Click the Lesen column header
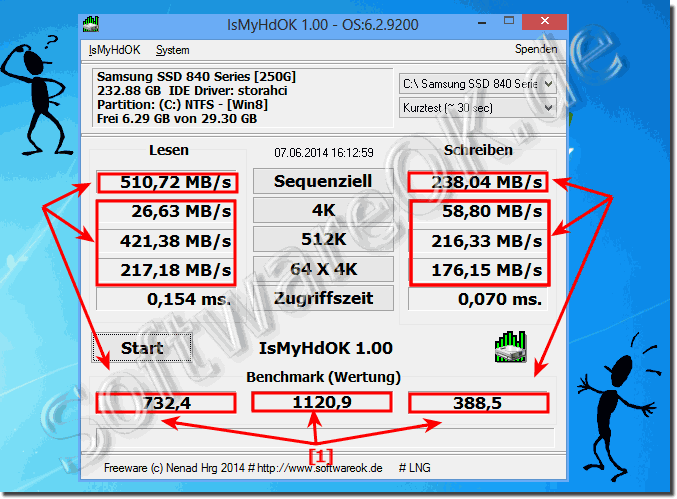 pos(169,150)
